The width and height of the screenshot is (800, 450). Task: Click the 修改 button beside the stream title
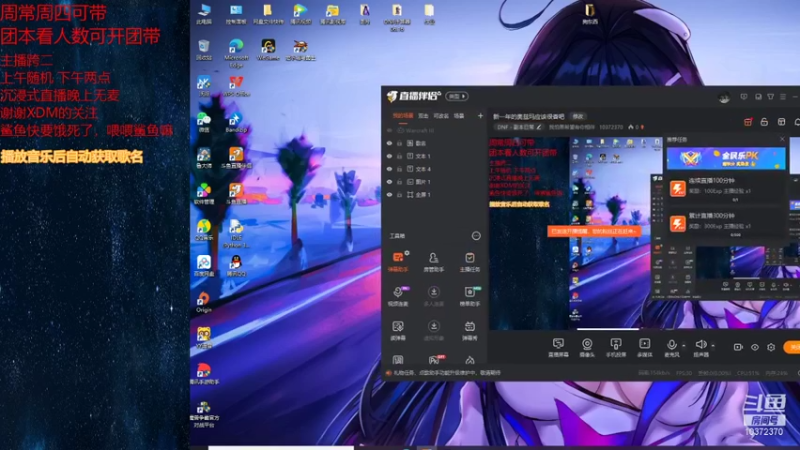(x=578, y=116)
